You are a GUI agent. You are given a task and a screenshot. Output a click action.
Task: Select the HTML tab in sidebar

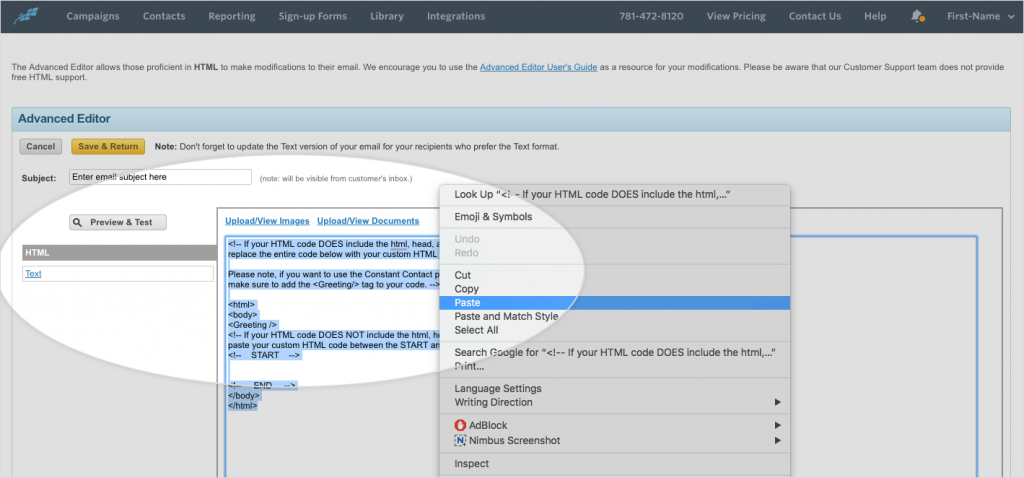click(x=120, y=253)
